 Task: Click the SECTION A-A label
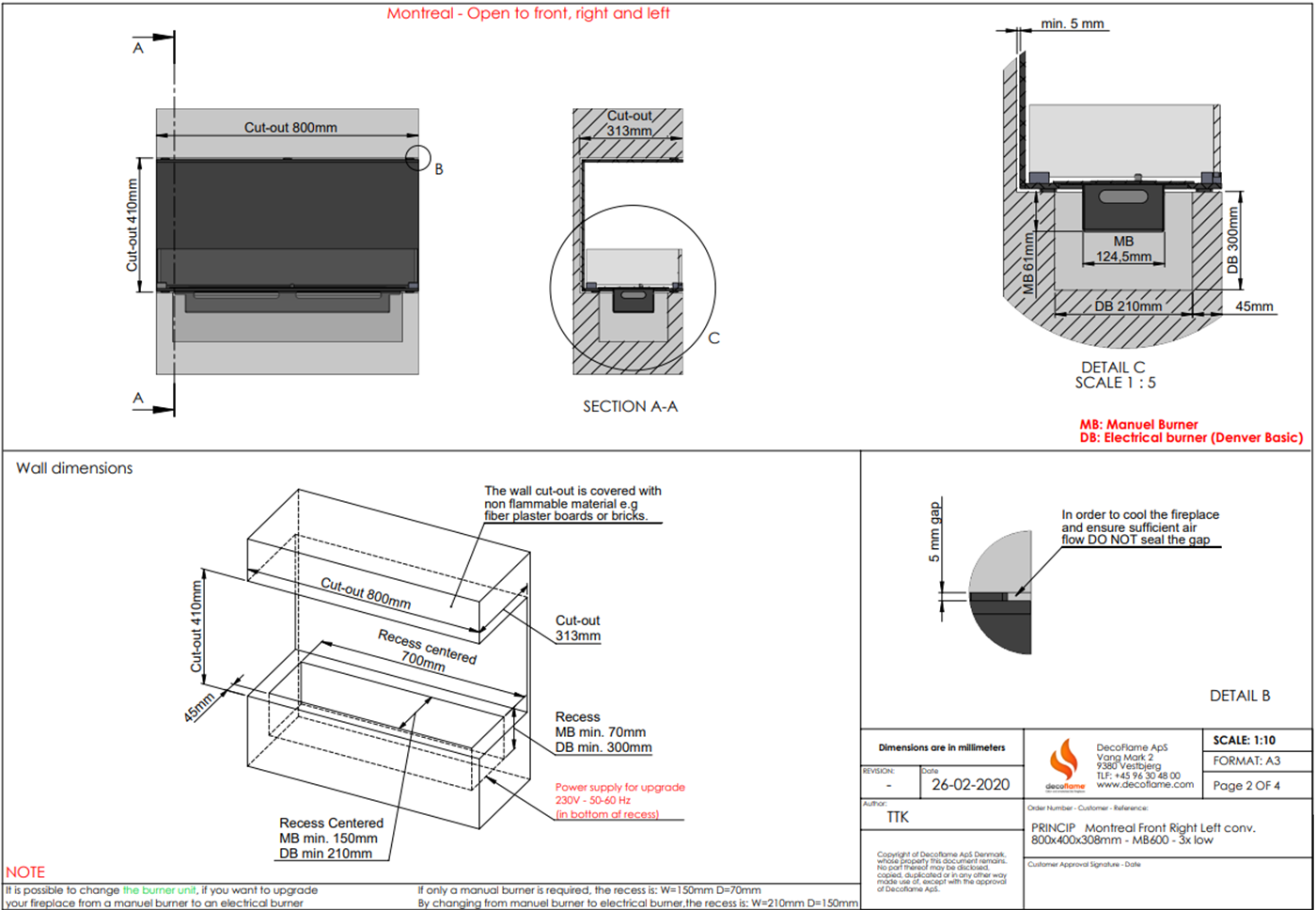630,406
